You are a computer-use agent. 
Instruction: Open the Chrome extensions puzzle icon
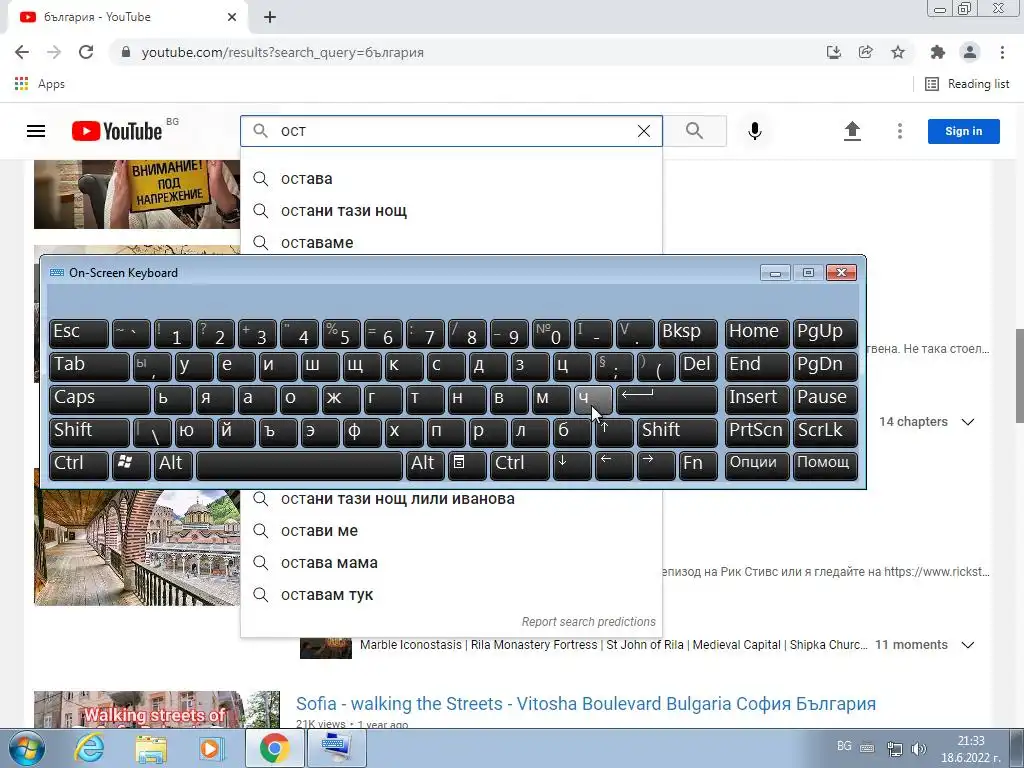pyautogui.click(x=938, y=52)
